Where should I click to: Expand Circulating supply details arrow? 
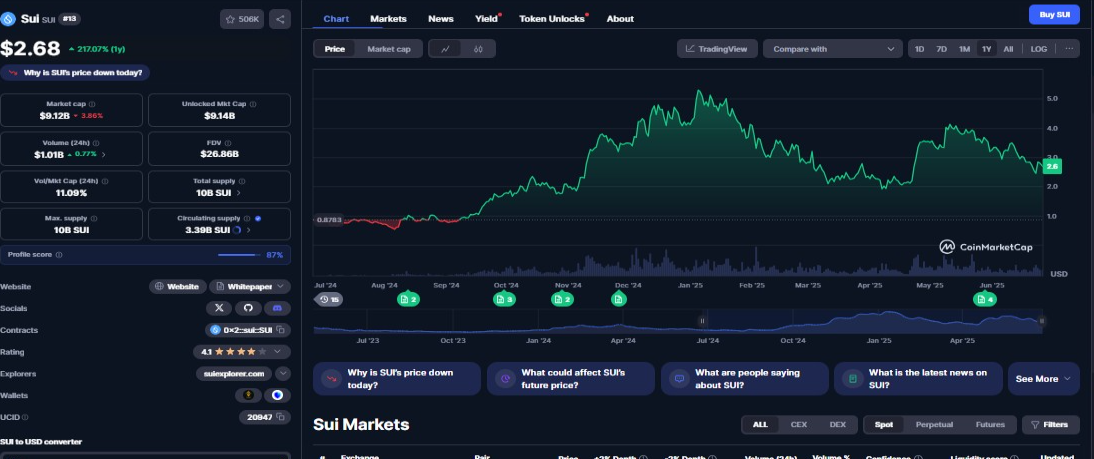249,230
